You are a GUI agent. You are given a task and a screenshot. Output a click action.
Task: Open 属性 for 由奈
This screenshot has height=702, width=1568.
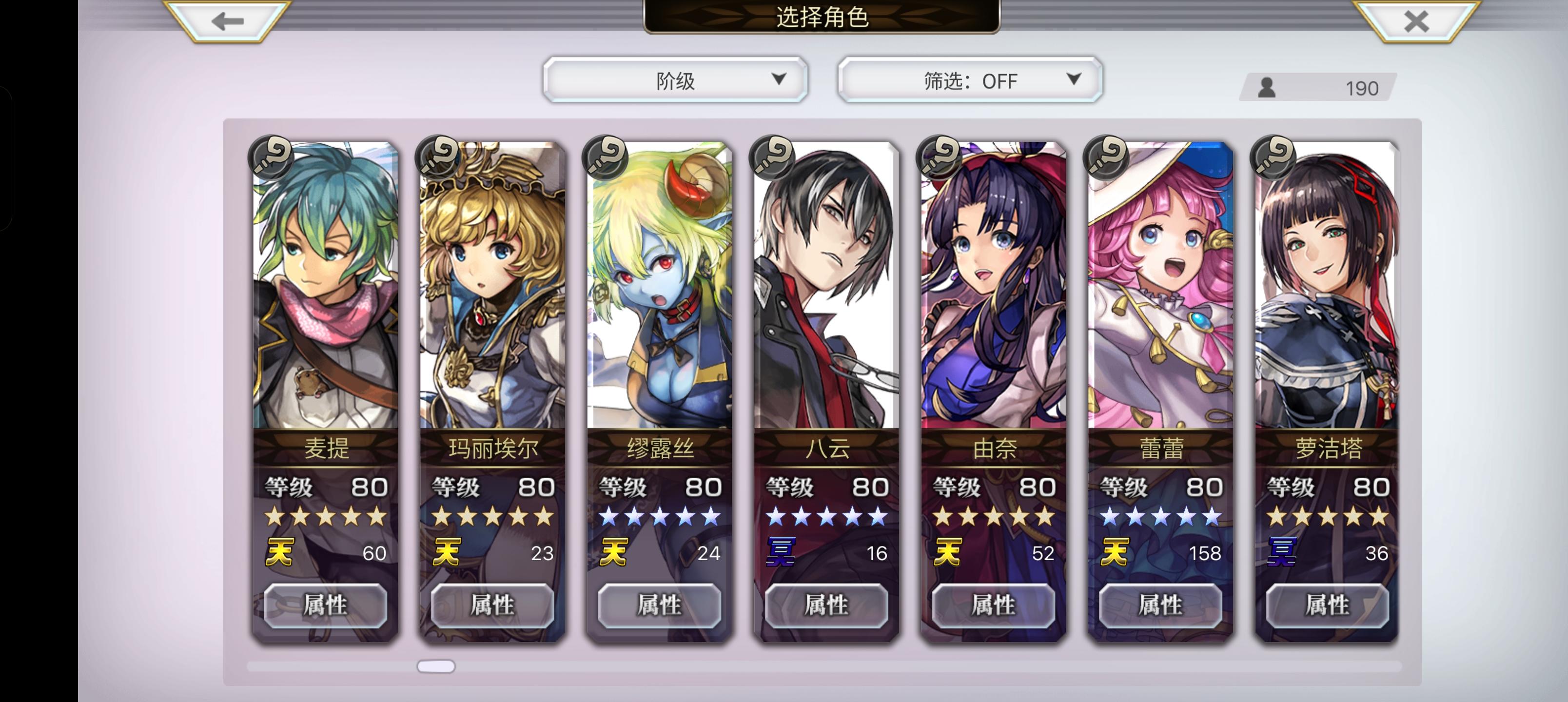993,605
